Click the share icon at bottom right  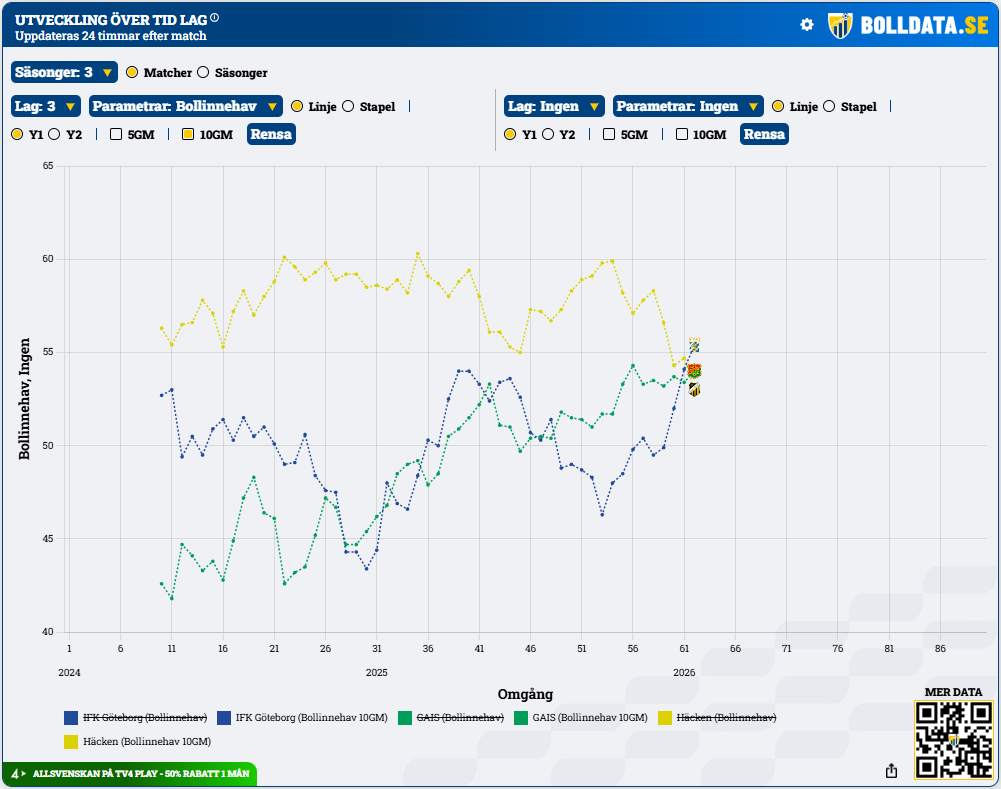coord(891,770)
